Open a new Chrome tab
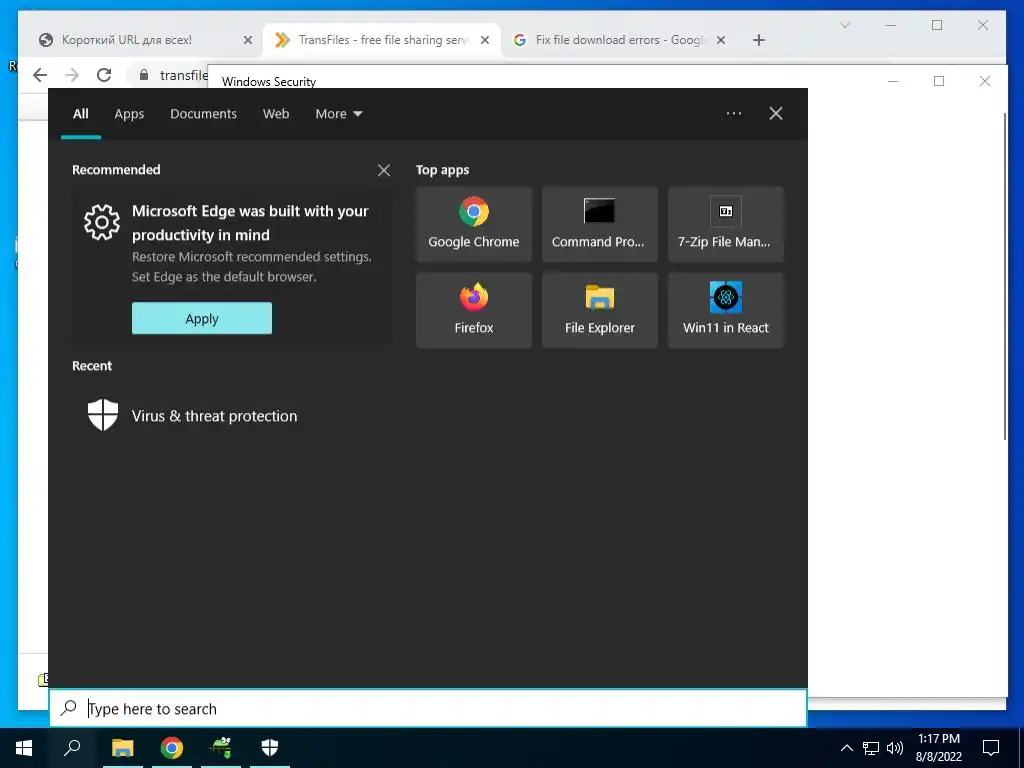 758,40
